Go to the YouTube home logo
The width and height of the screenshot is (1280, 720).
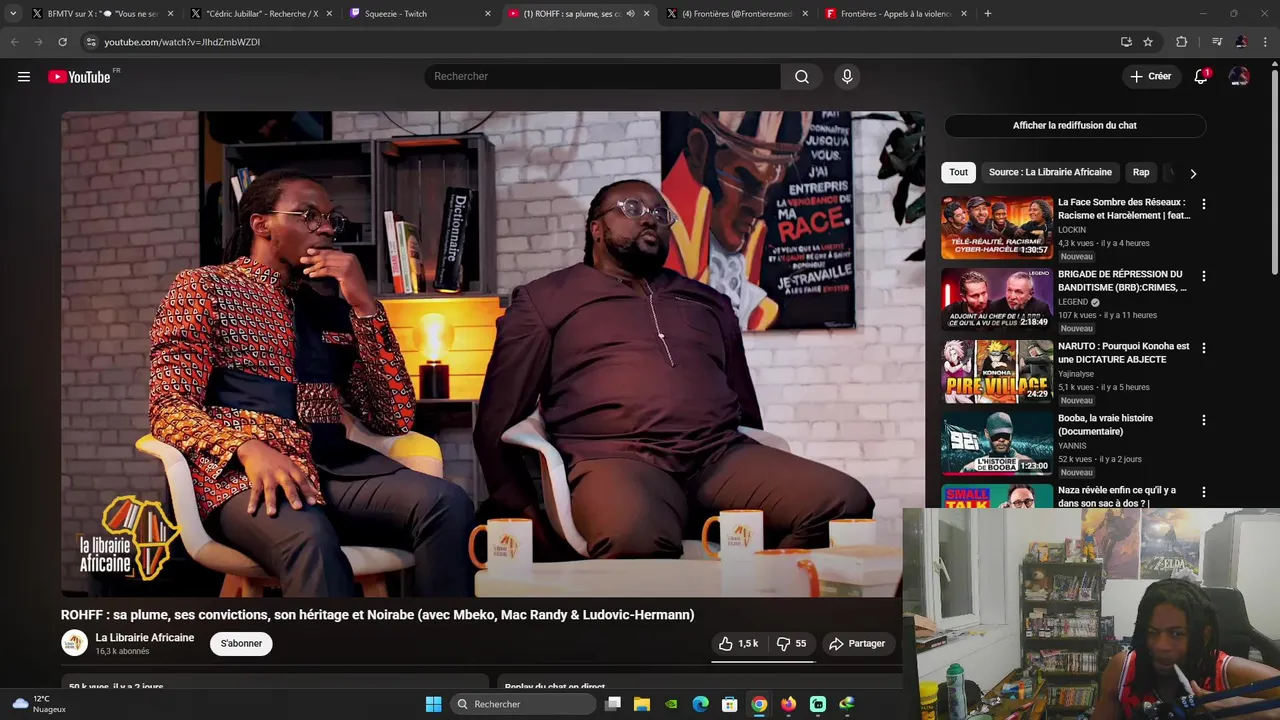(79, 77)
